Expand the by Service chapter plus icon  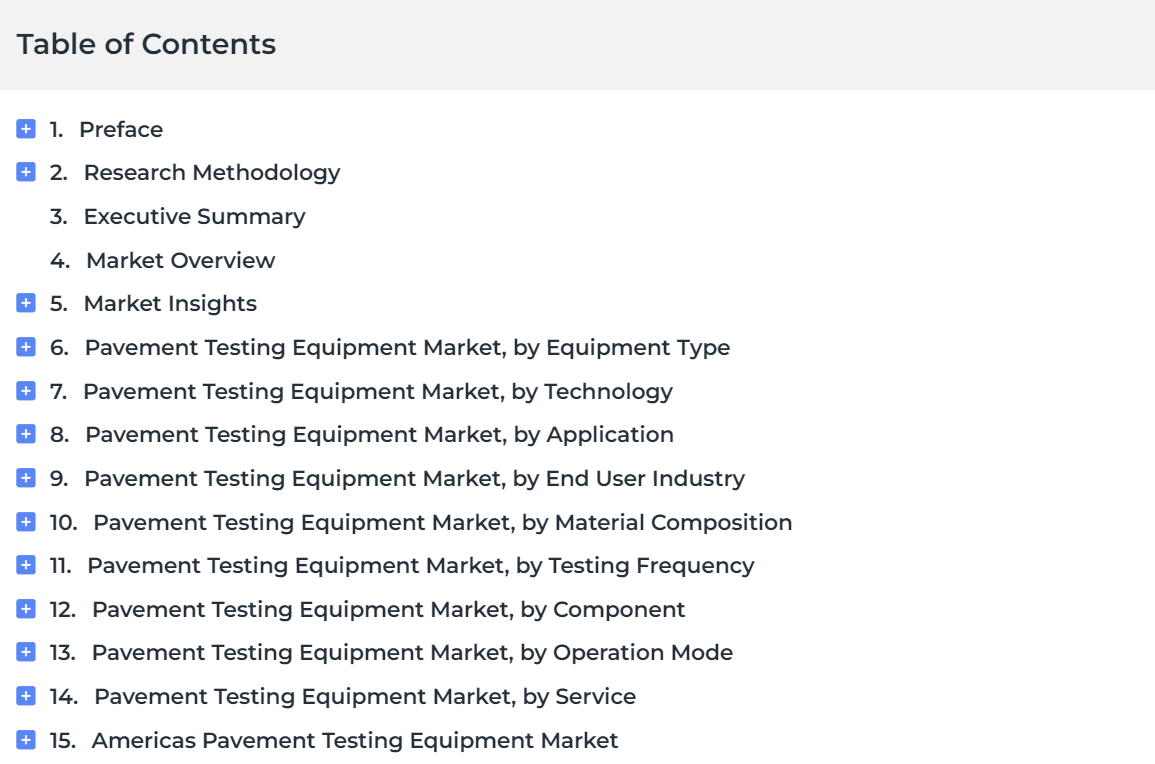click(x=26, y=696)
